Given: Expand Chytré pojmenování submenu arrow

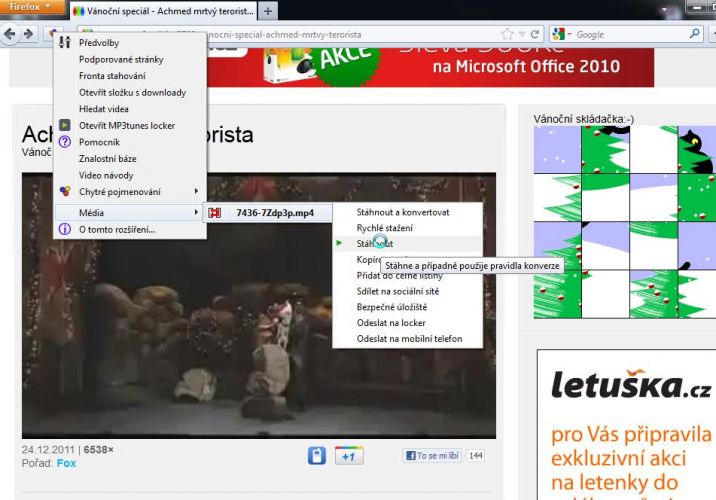Looking at the screenshot, I should coord(196,191).
